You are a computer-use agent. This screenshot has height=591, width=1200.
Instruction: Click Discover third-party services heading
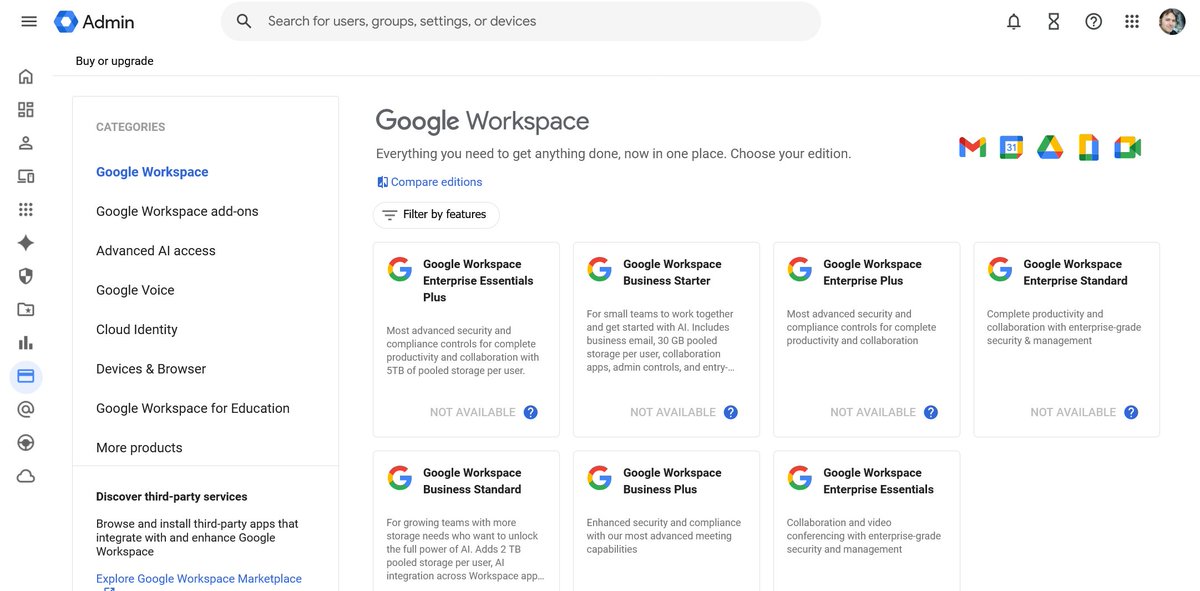tap(172, 497)
